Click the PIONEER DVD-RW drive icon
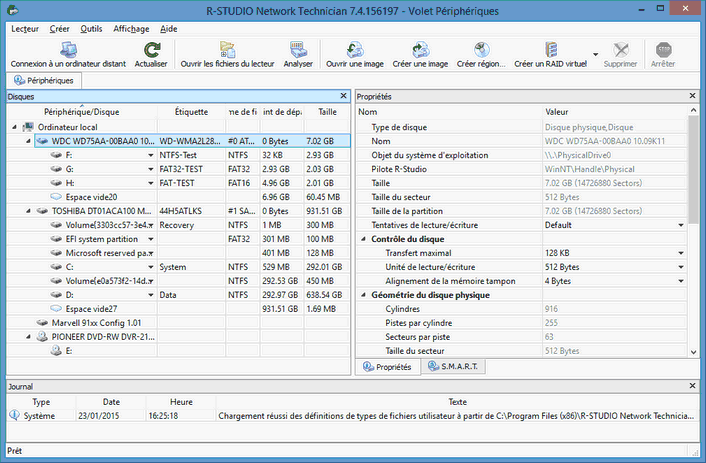The width and height of the screenshot is (706, 463). [42, 336]
